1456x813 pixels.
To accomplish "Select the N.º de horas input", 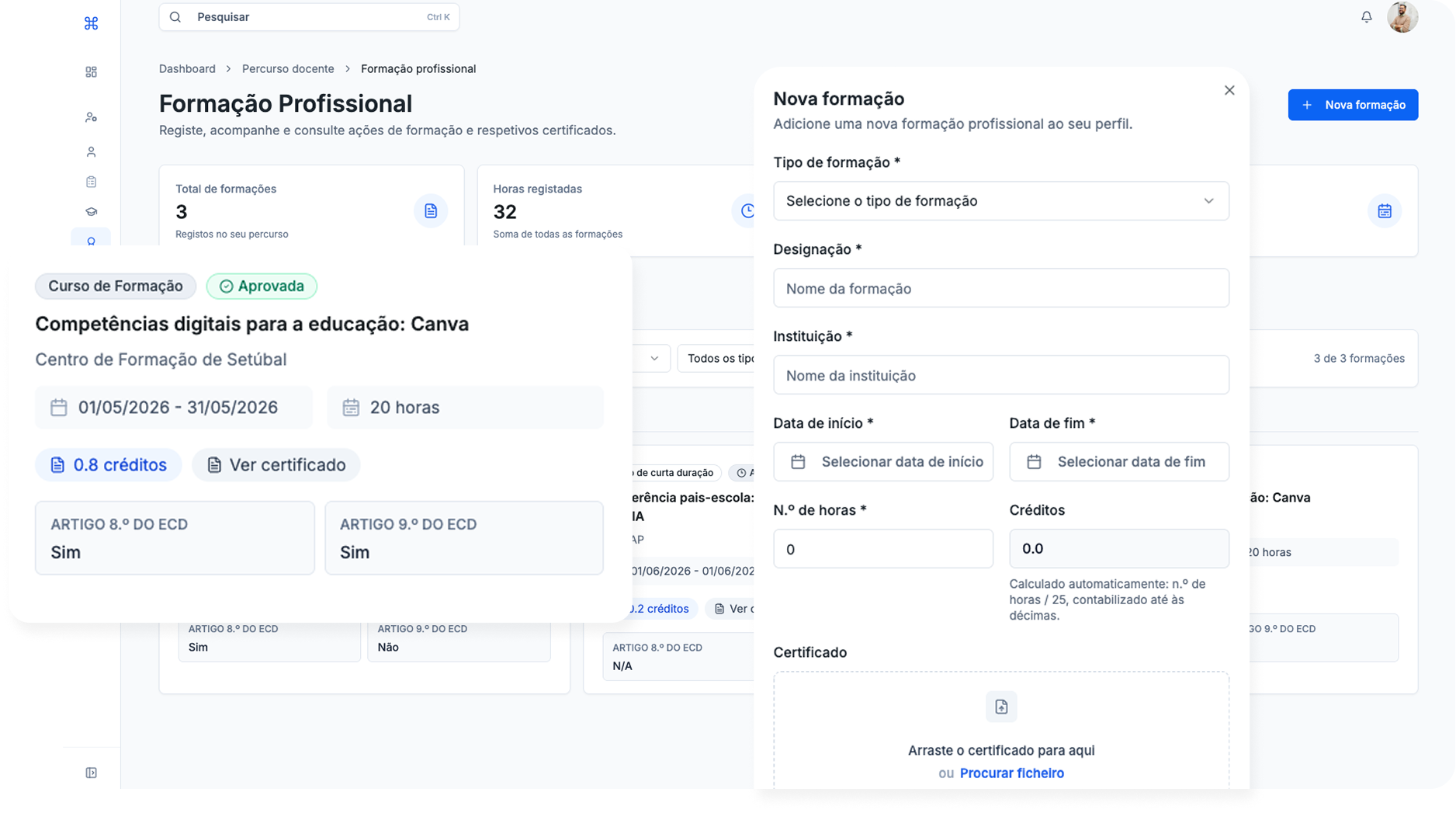I will (x=883, y=549).
